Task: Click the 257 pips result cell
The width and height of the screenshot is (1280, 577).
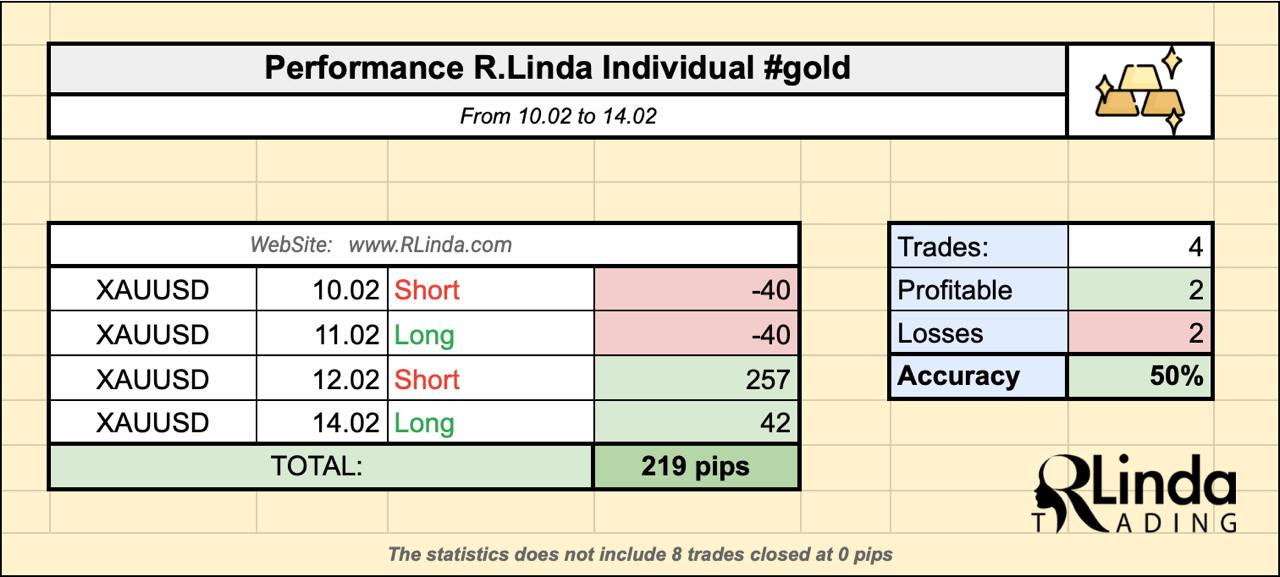Action: click(696, 379)
